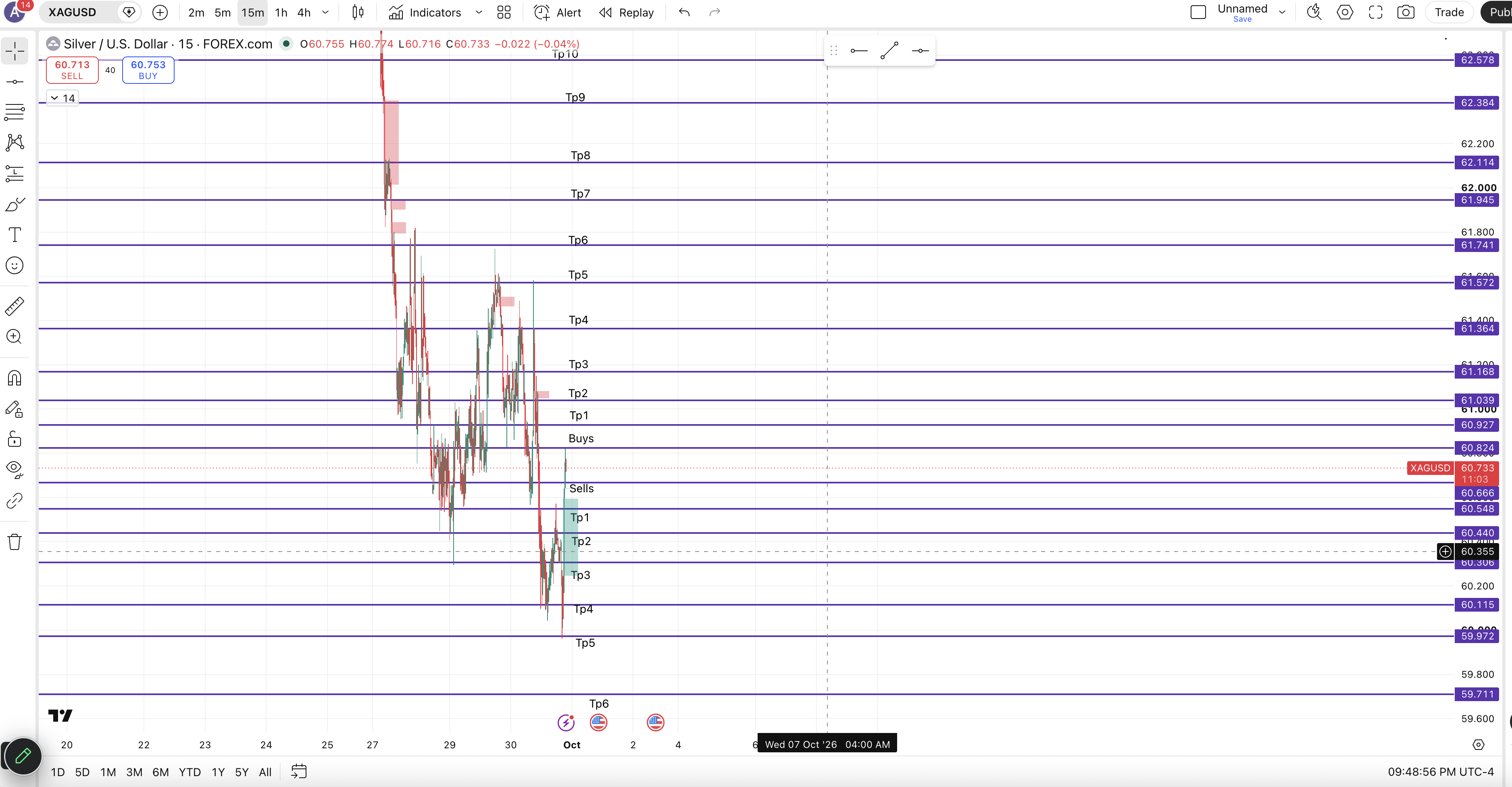Open the go to date calendar
The height and width of the screenshot is (787, 1512).
299,772
